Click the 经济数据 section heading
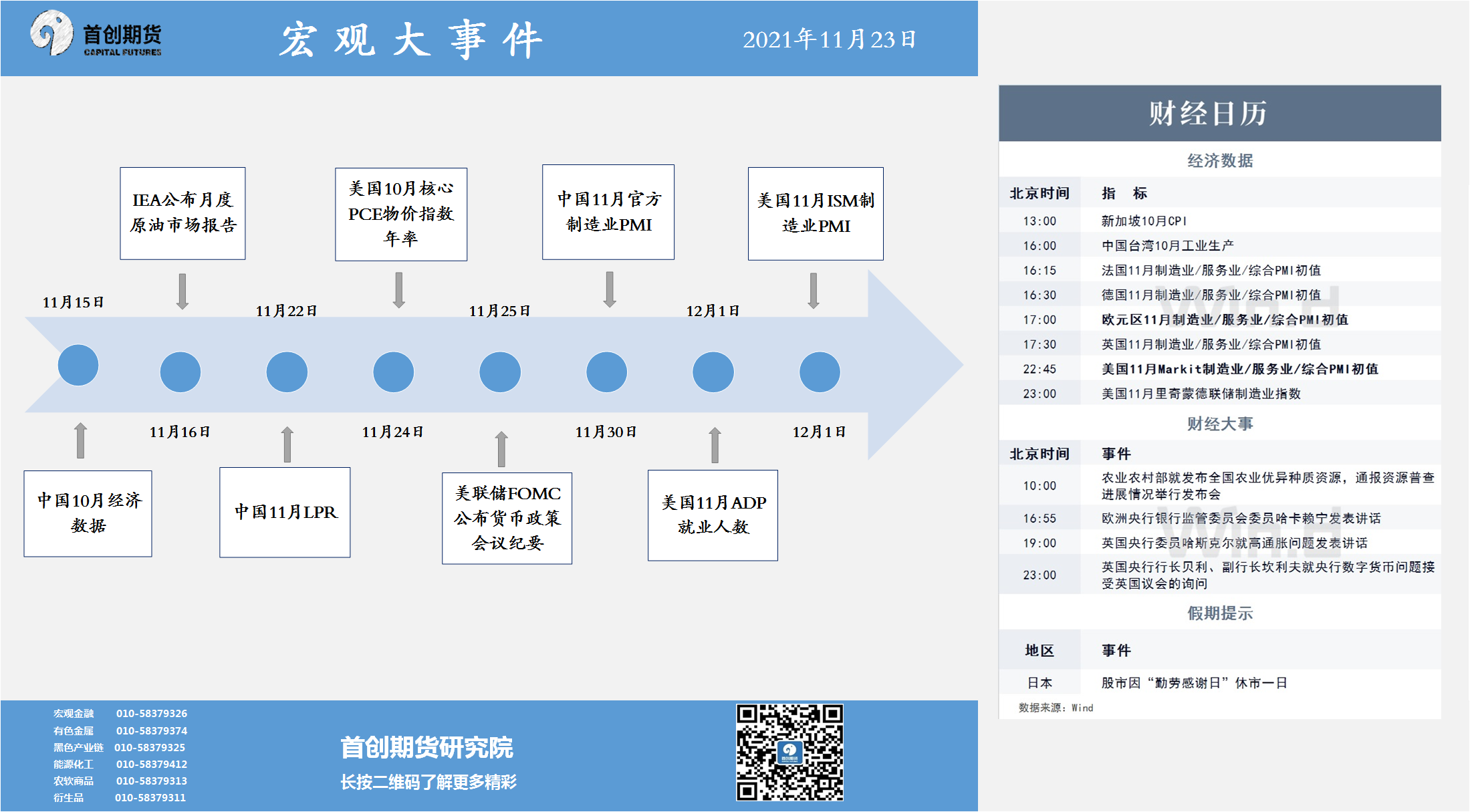The image size is (1470, 812). point(1220,160)
